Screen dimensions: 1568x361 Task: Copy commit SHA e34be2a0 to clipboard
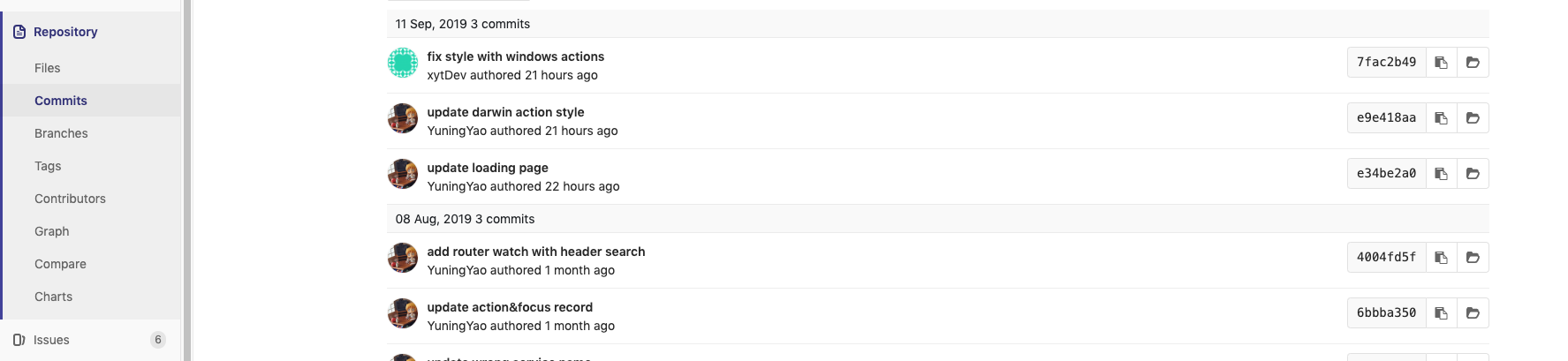1441,174
